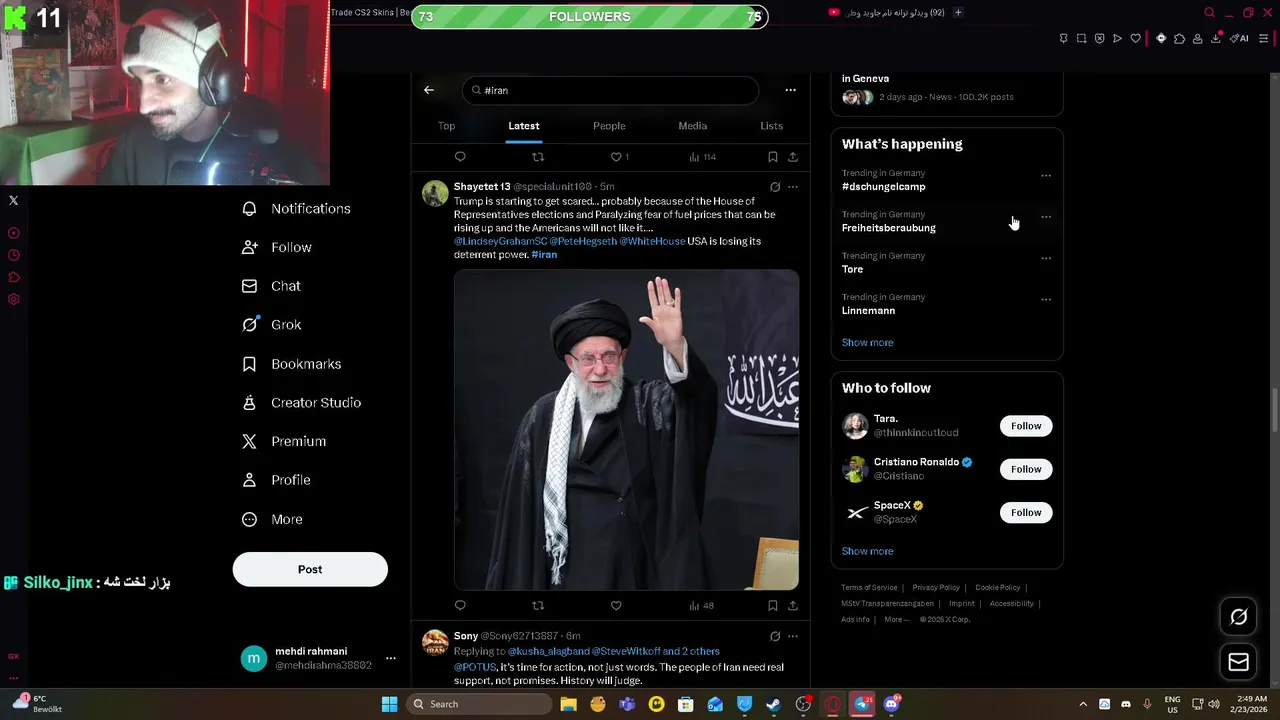Open the Windows Start menu

point(389,704)
